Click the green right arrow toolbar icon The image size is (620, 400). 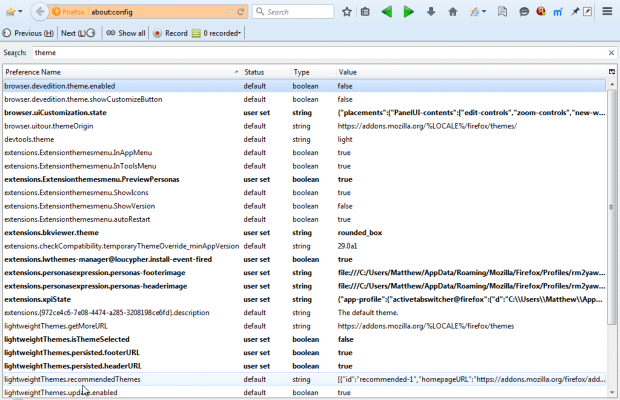coord(408,12)
